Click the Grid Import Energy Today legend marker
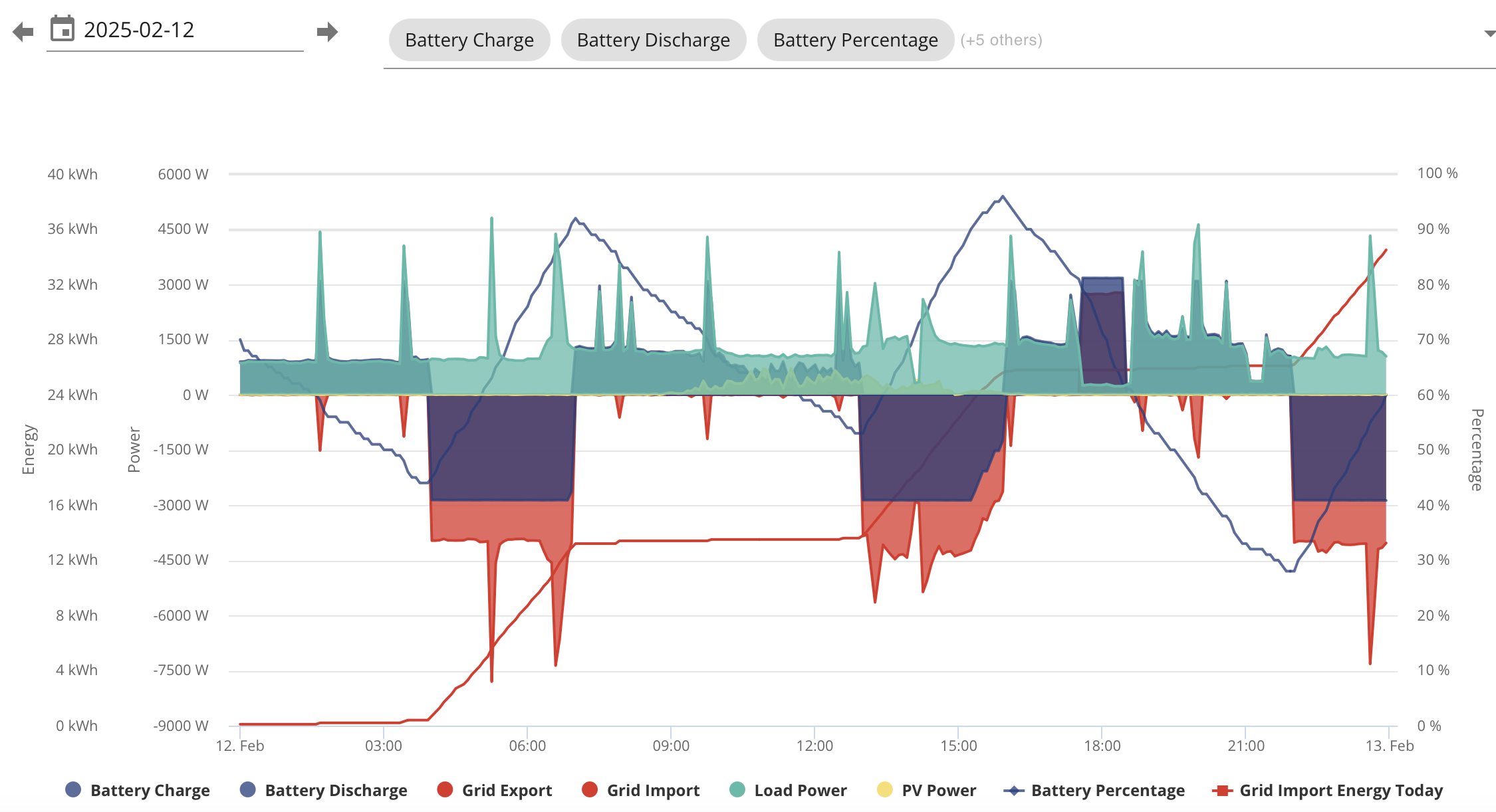The width and height of the screenshot is (1496, 812). point(1223,790)
